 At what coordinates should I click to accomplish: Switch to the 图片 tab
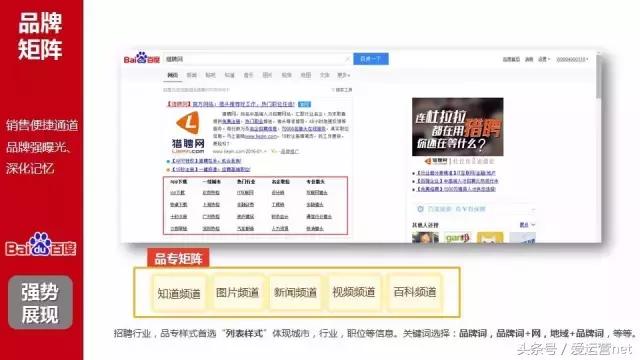[267, 75]
